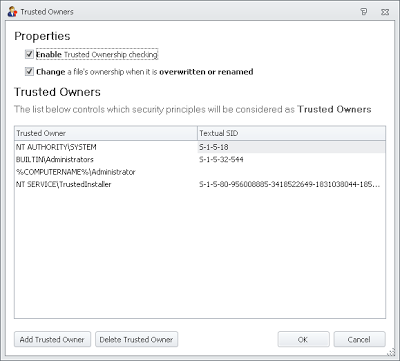
Task: Click the help icon in title bar
Action: pyautogui.click(x=364, y=12)
